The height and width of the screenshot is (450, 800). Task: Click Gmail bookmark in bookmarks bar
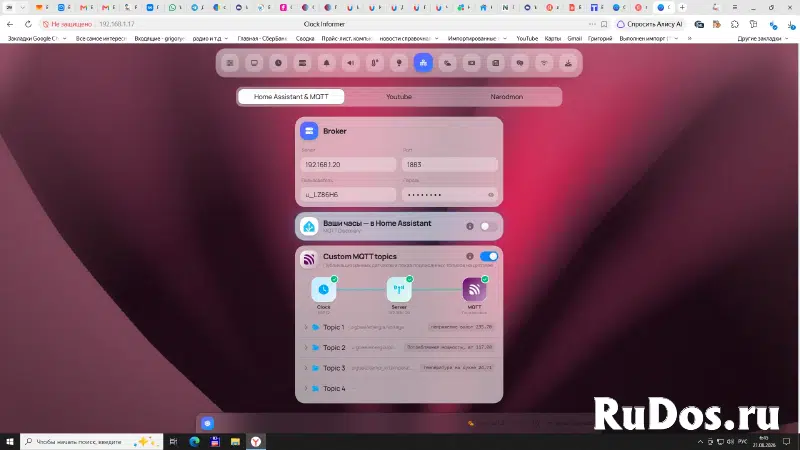pyautogui.click(x=574, y=38)
